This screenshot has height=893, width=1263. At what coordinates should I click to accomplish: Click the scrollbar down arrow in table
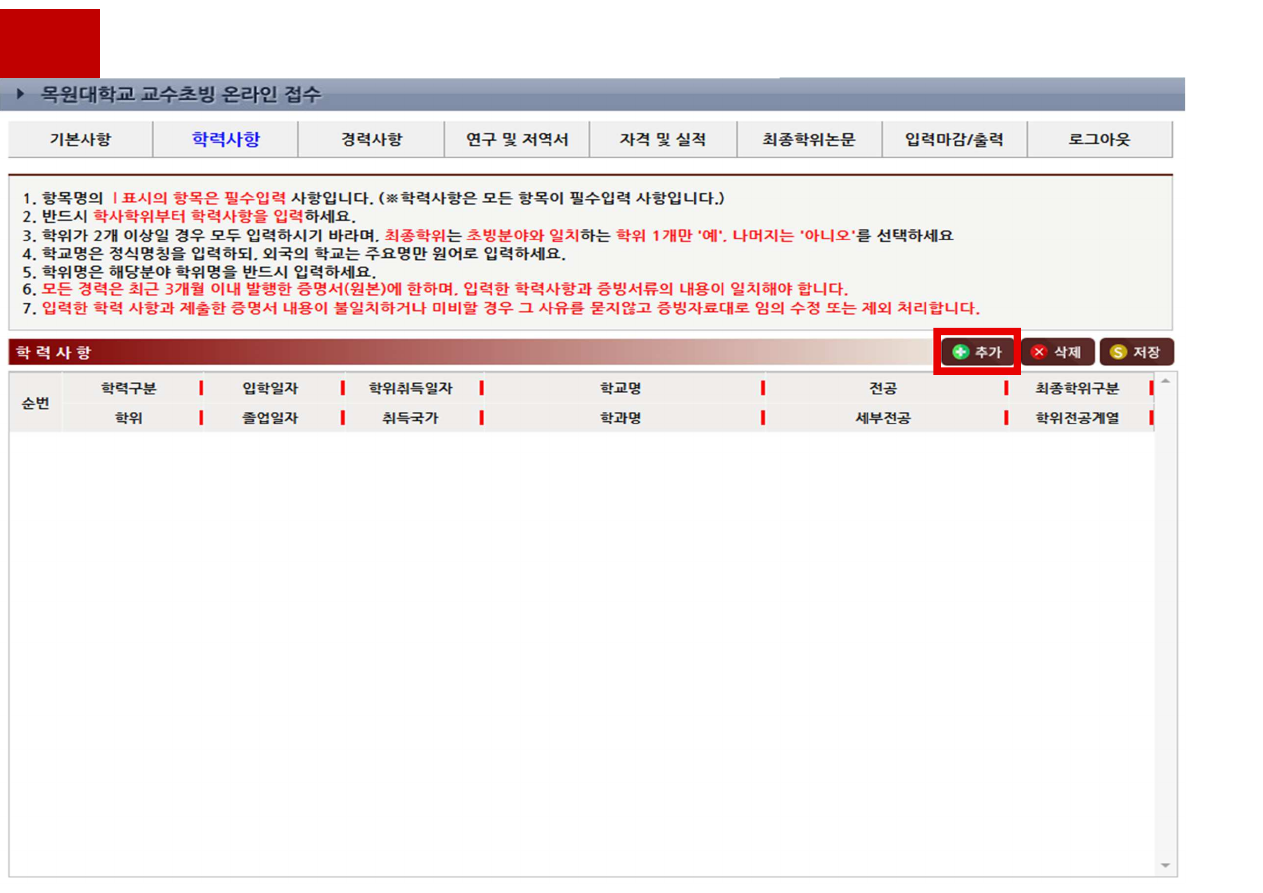click(1164, 865)
